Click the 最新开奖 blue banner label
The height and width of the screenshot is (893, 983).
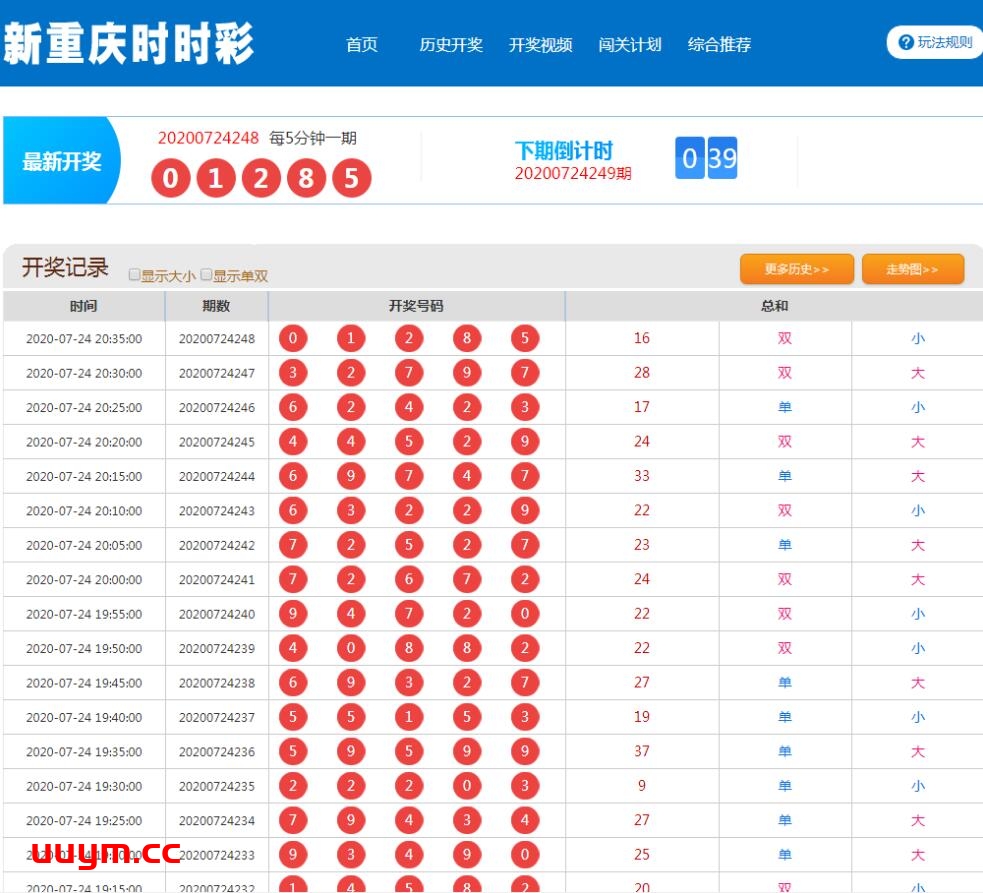tap(62, 160)
